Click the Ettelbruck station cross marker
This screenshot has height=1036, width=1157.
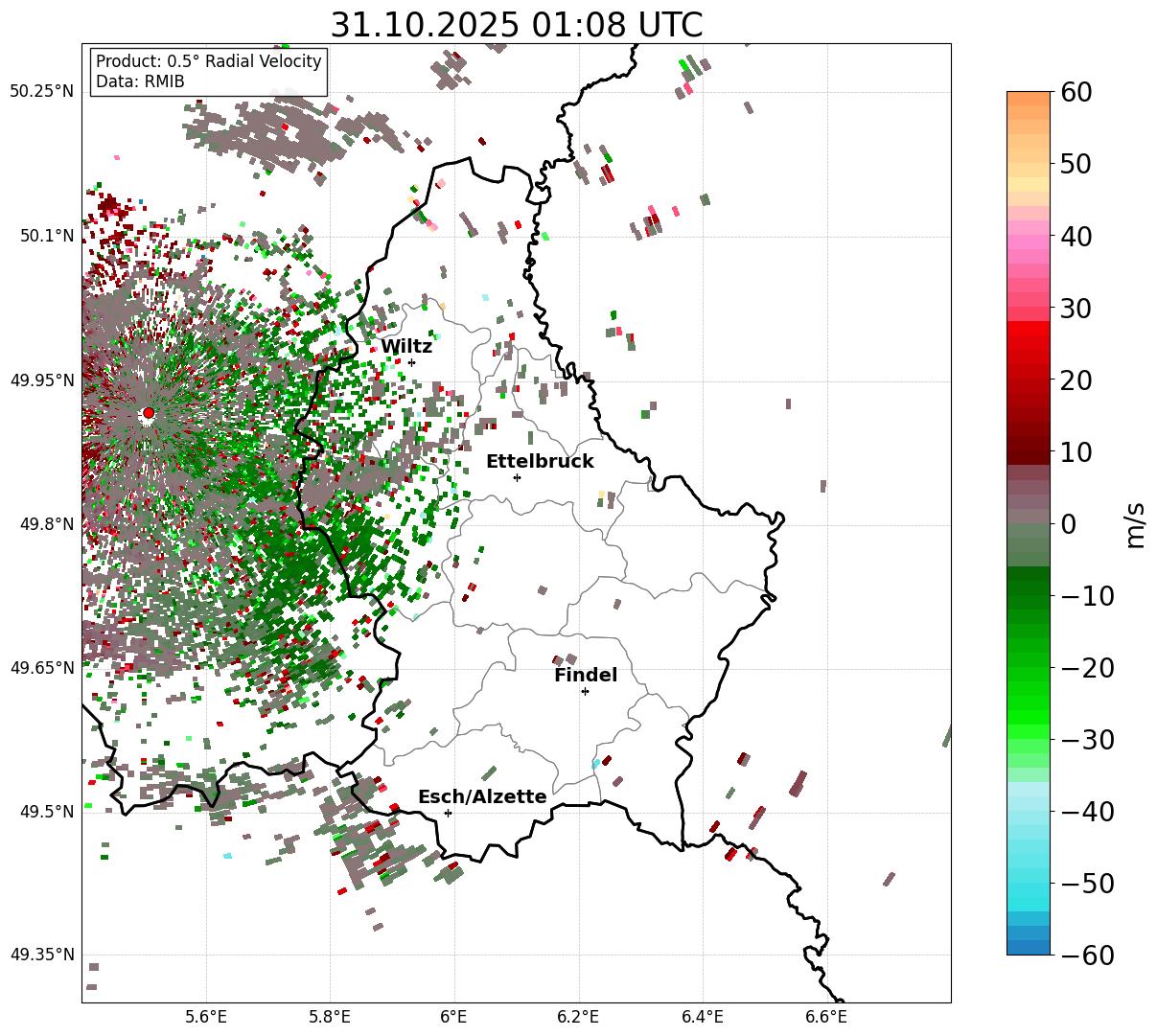[x=517, y=477]
